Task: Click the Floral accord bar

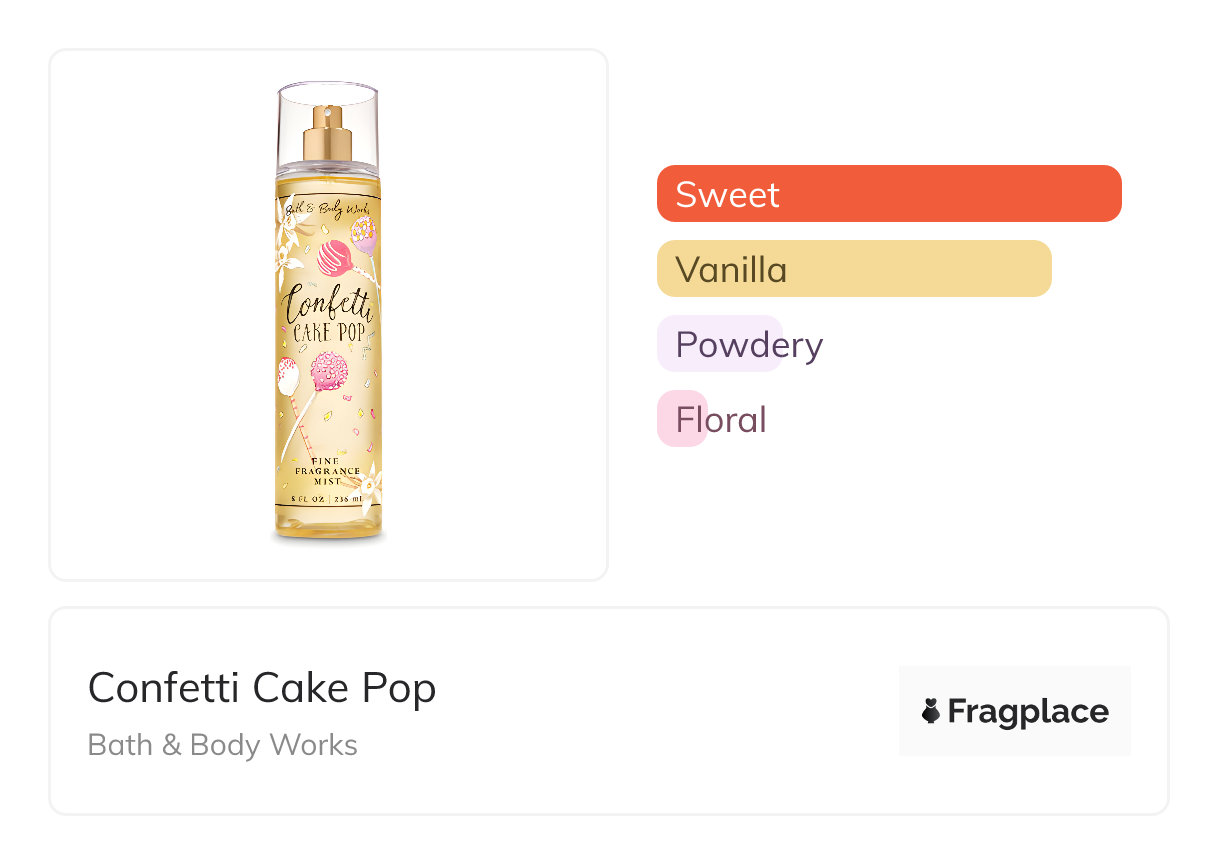Action: tap(683, 419)
